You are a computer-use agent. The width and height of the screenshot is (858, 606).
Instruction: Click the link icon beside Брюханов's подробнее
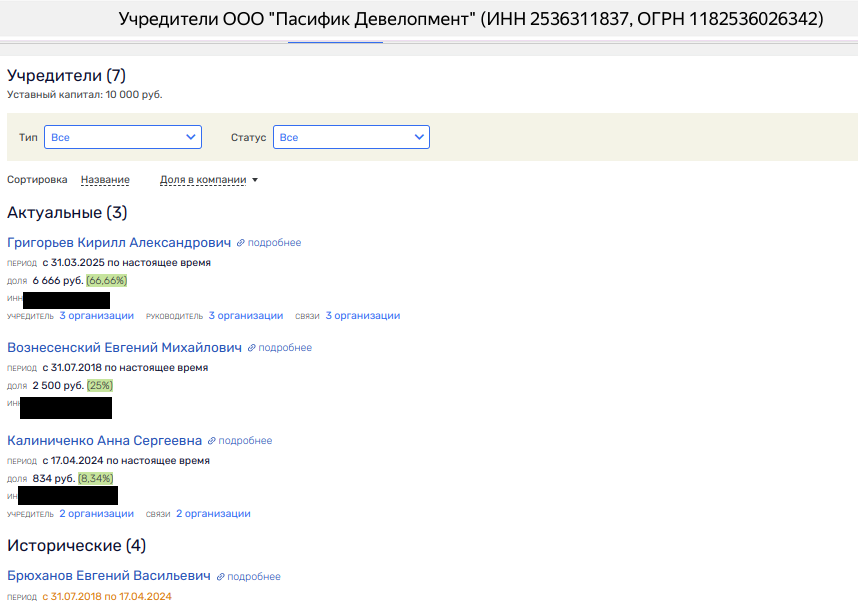pos(221,576)
